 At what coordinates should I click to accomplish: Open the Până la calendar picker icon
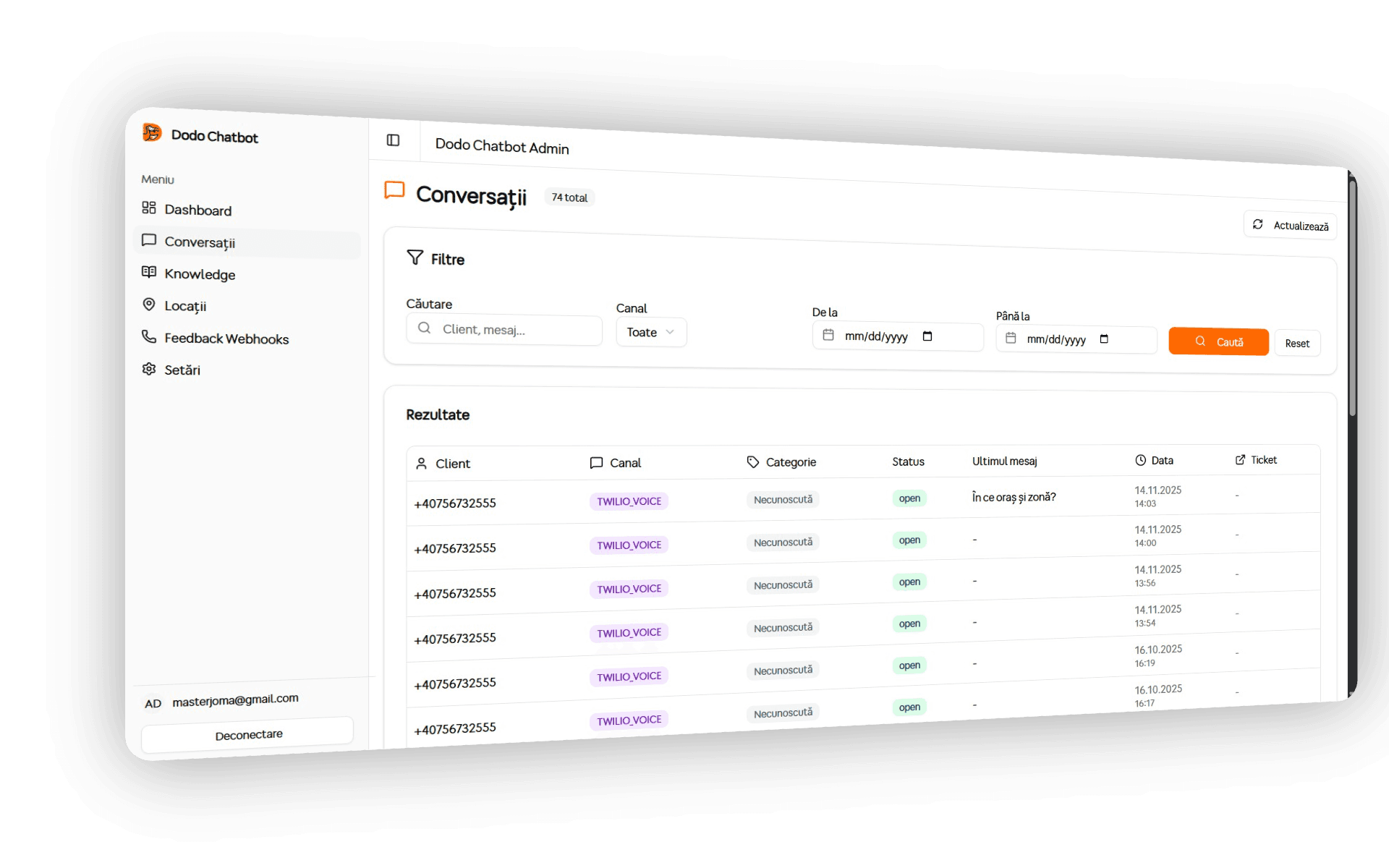(x=1104, y=339)
